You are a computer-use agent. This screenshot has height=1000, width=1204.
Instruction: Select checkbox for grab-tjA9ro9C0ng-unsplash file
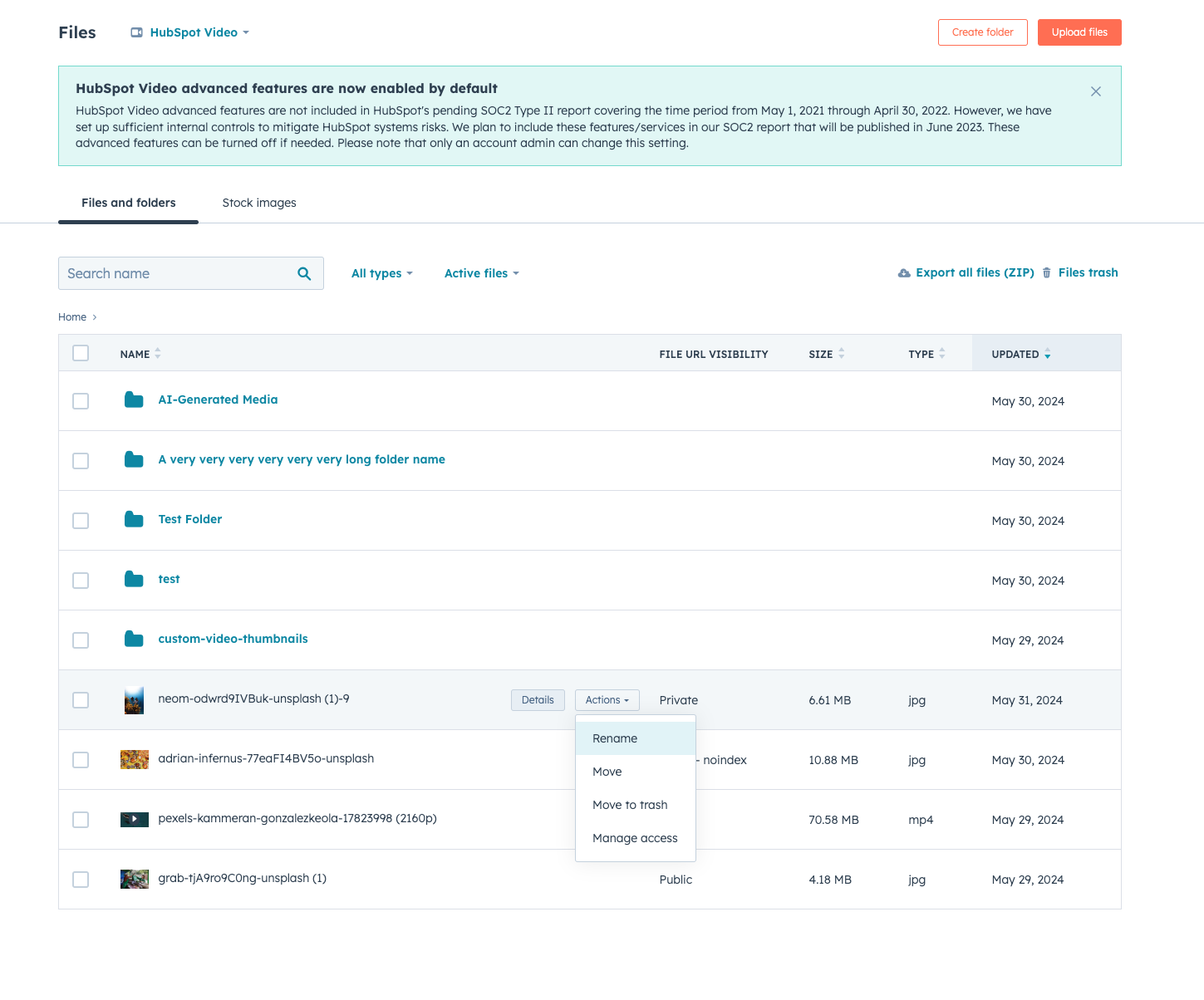[81, 880]
